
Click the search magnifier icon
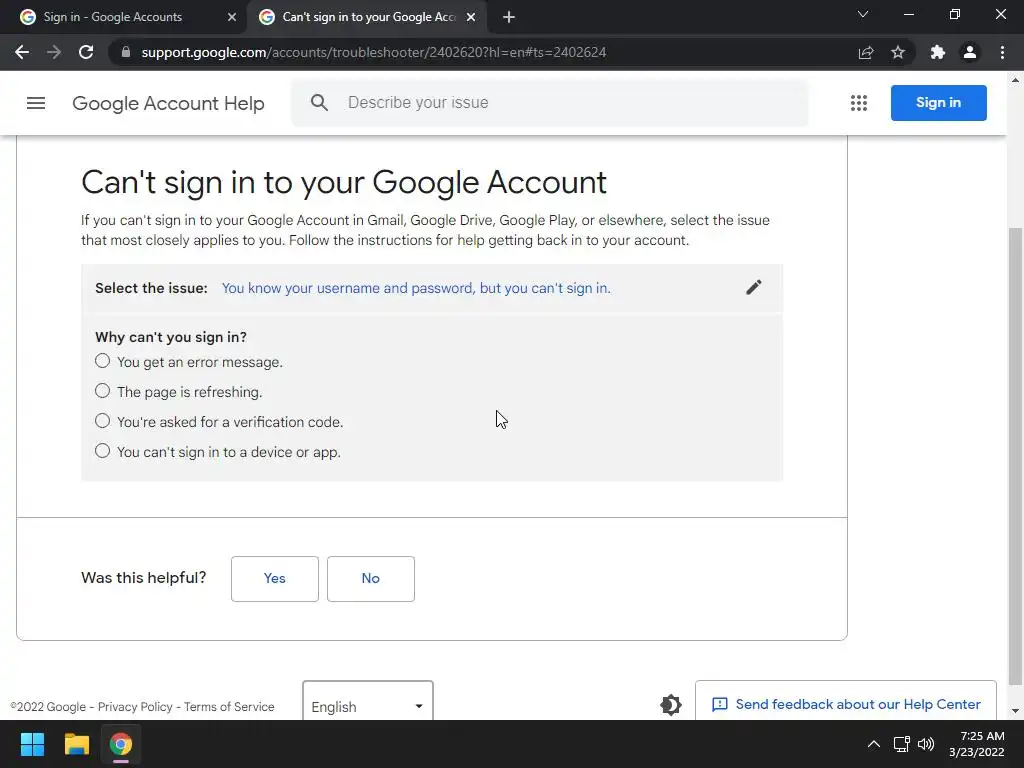tap(319, 103)
